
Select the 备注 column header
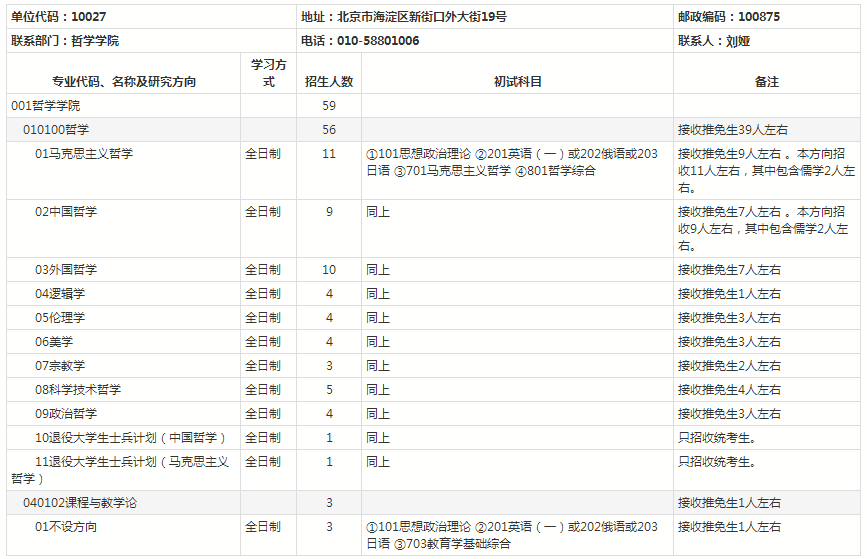767,81
